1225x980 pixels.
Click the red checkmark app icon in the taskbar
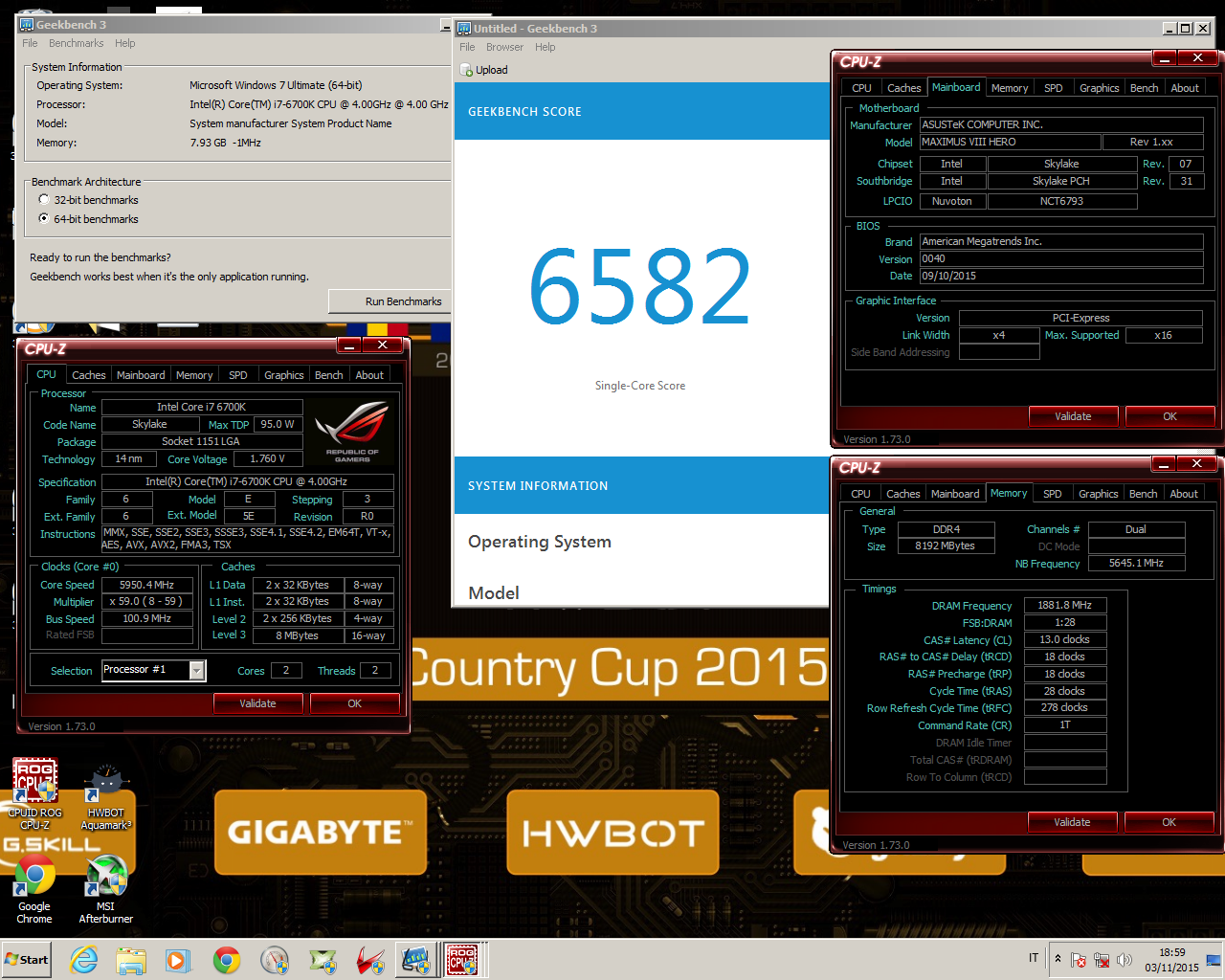click(370, 960)
